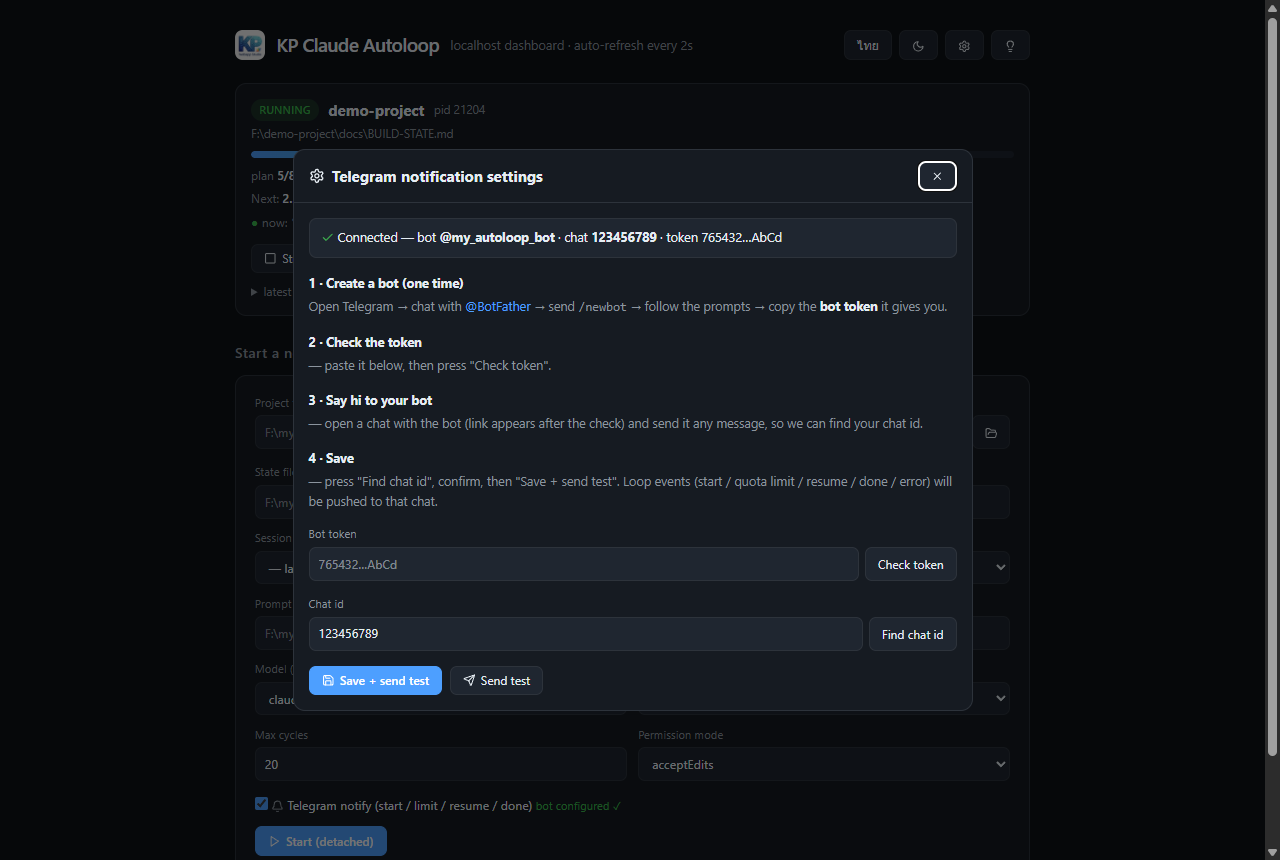Click Save + send test

pyautogui.click(x=375, y=680)
